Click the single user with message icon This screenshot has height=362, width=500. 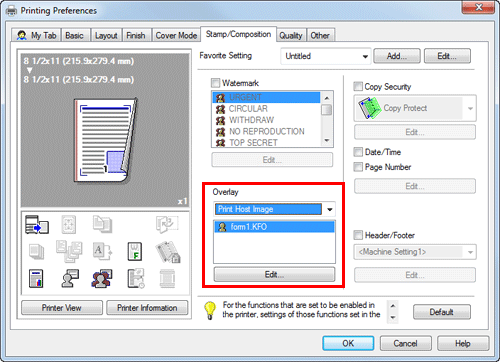tap(70, 279)
